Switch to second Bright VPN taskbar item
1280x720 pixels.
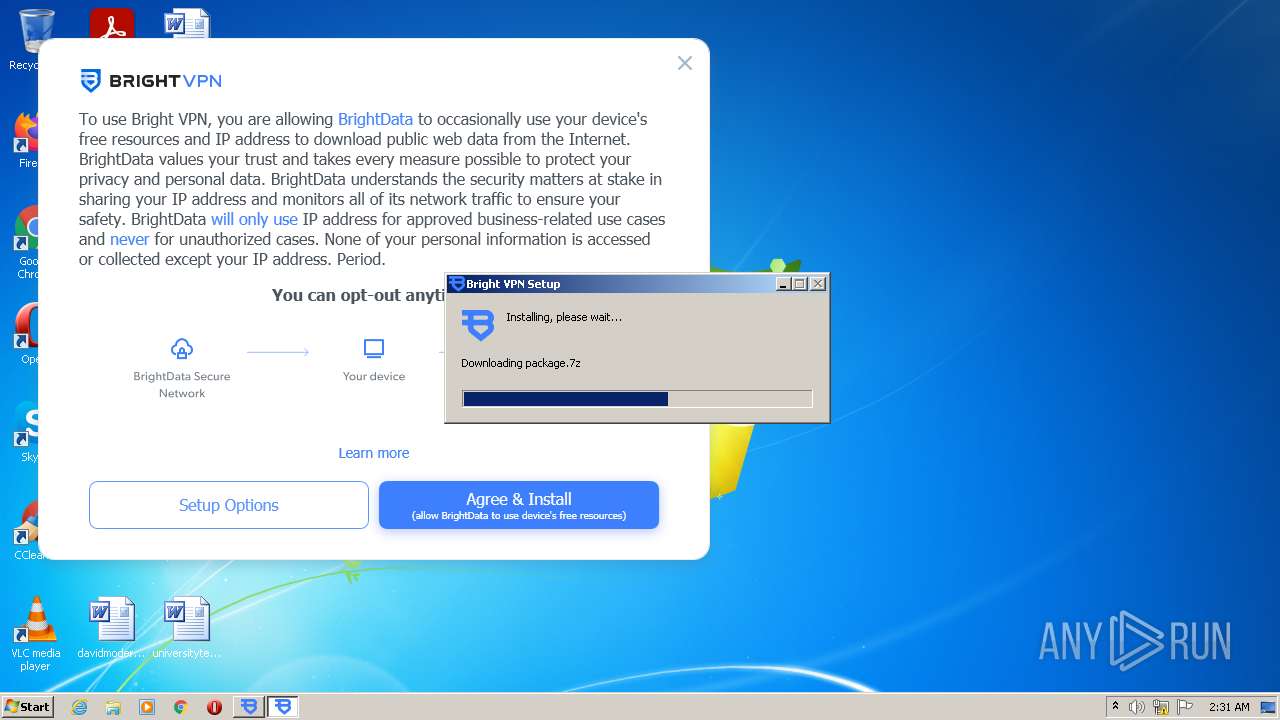click(283, 707)
